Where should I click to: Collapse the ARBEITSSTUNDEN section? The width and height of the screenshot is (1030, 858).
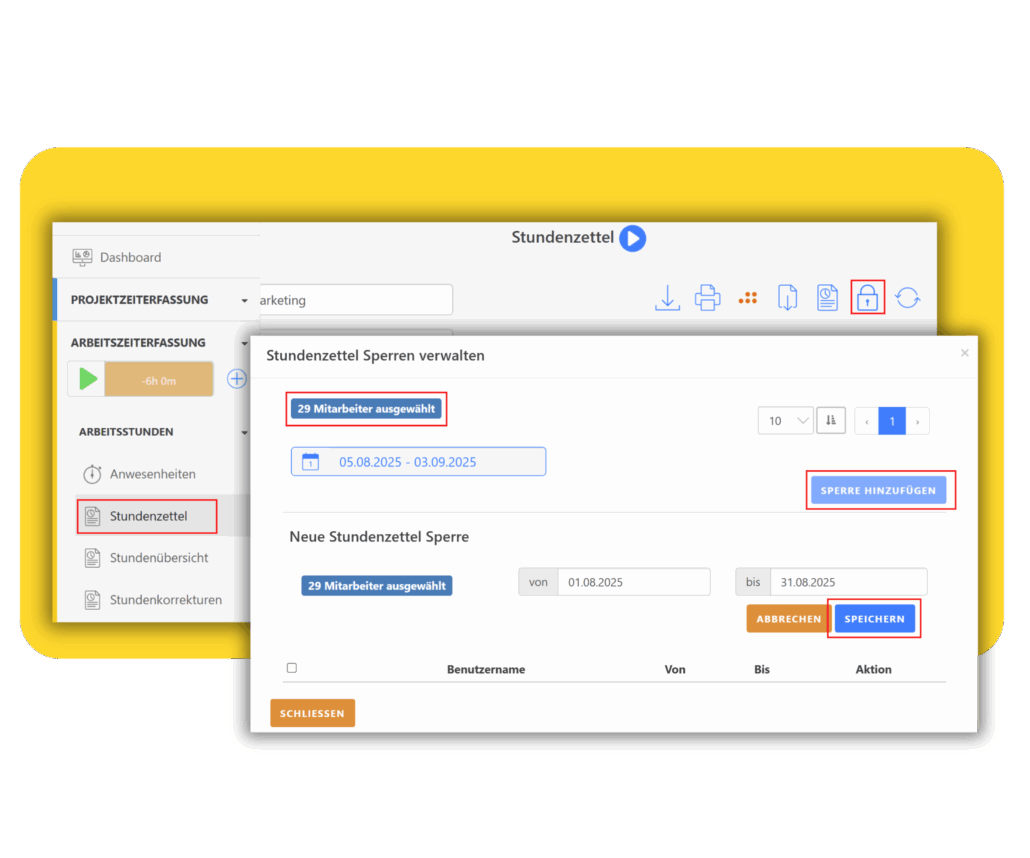click(x=244, y=433)
